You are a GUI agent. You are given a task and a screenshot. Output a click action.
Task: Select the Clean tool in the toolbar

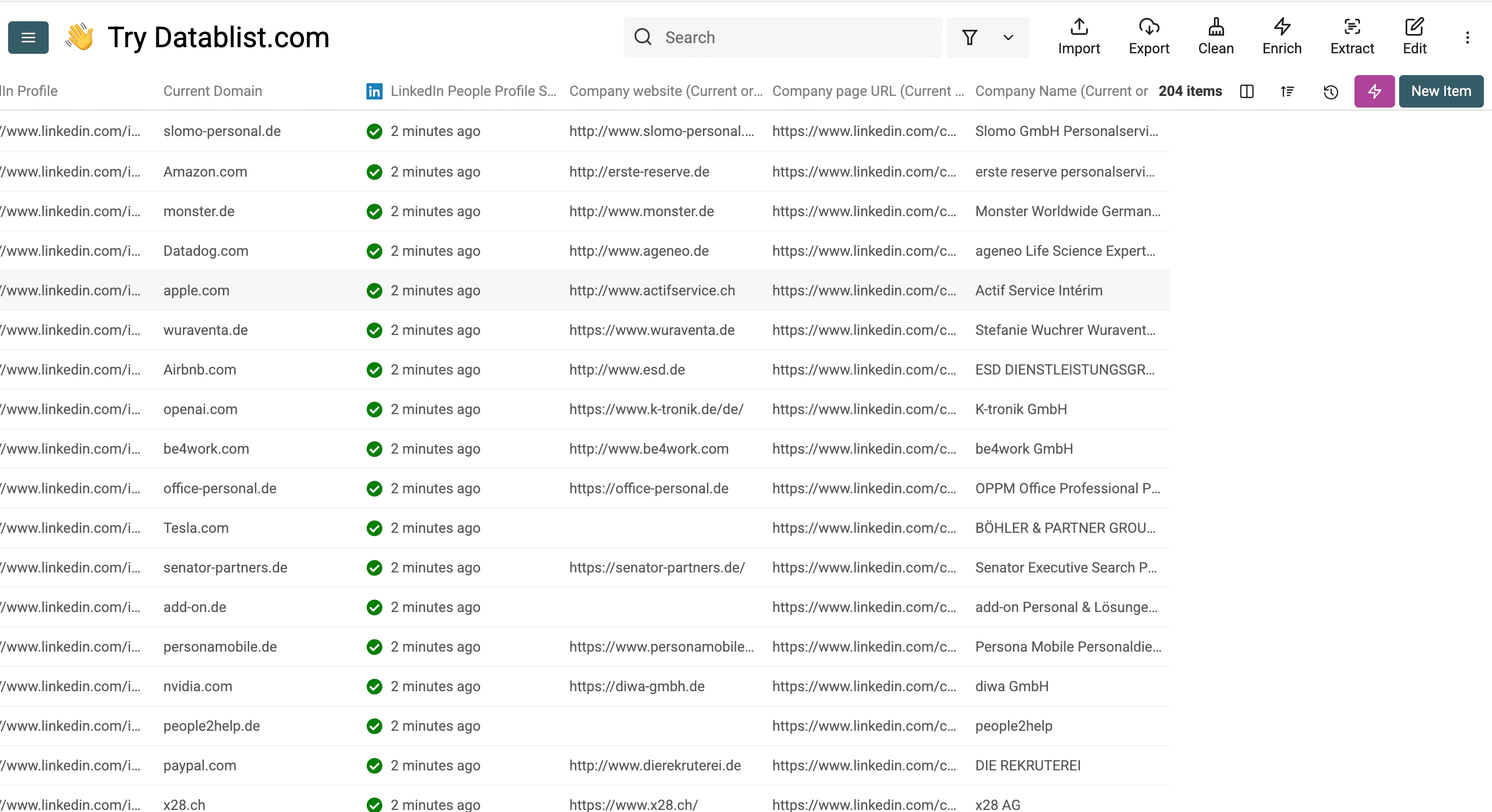[1215, 36]
